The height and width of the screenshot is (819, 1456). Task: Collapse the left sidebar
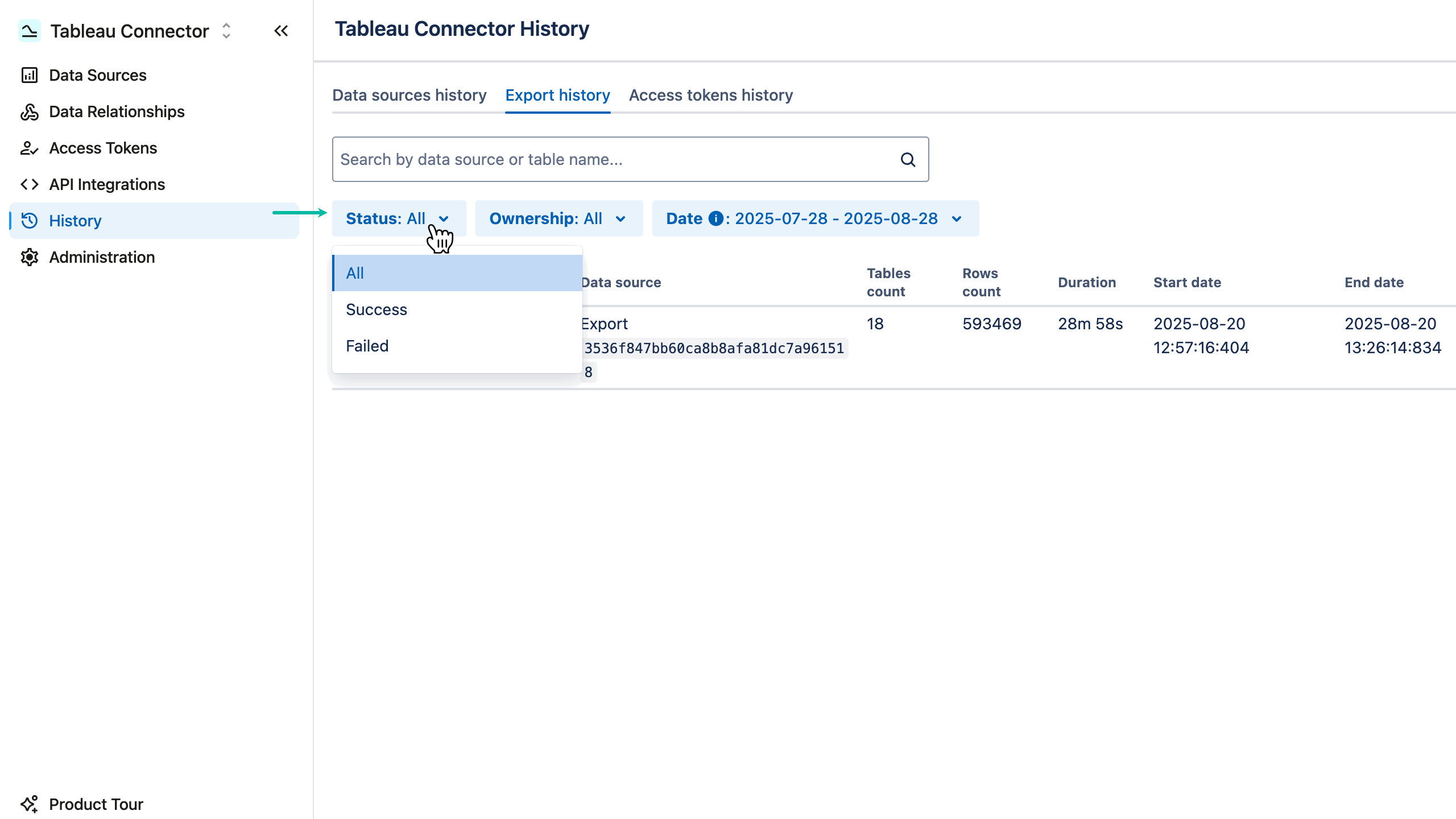pyautogui.click(x=281, y=31)
